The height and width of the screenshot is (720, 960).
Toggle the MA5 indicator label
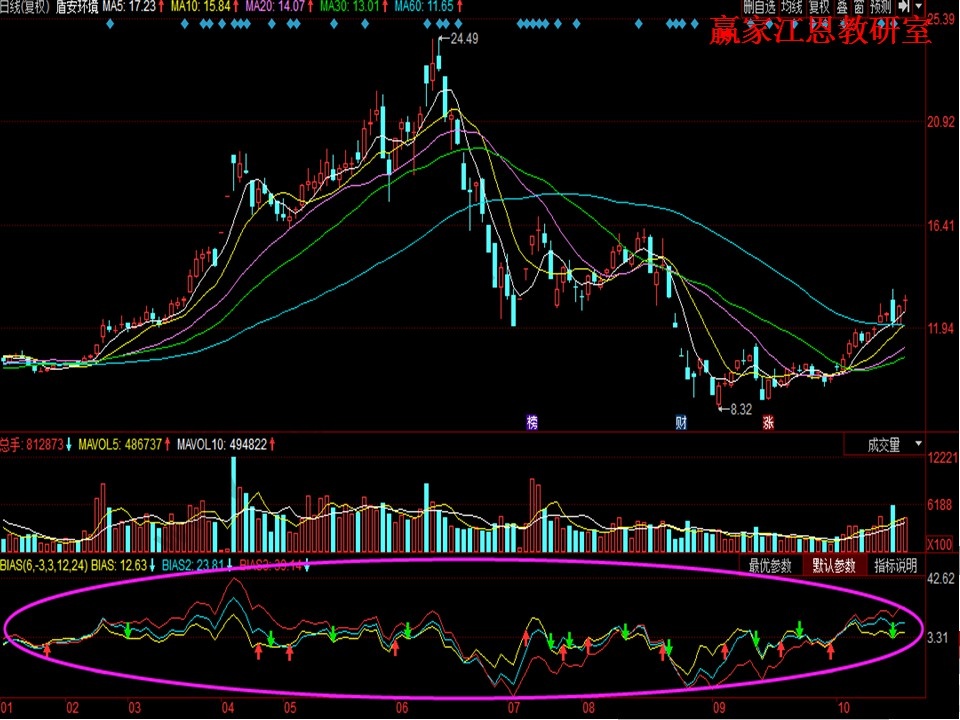point(135,7)
